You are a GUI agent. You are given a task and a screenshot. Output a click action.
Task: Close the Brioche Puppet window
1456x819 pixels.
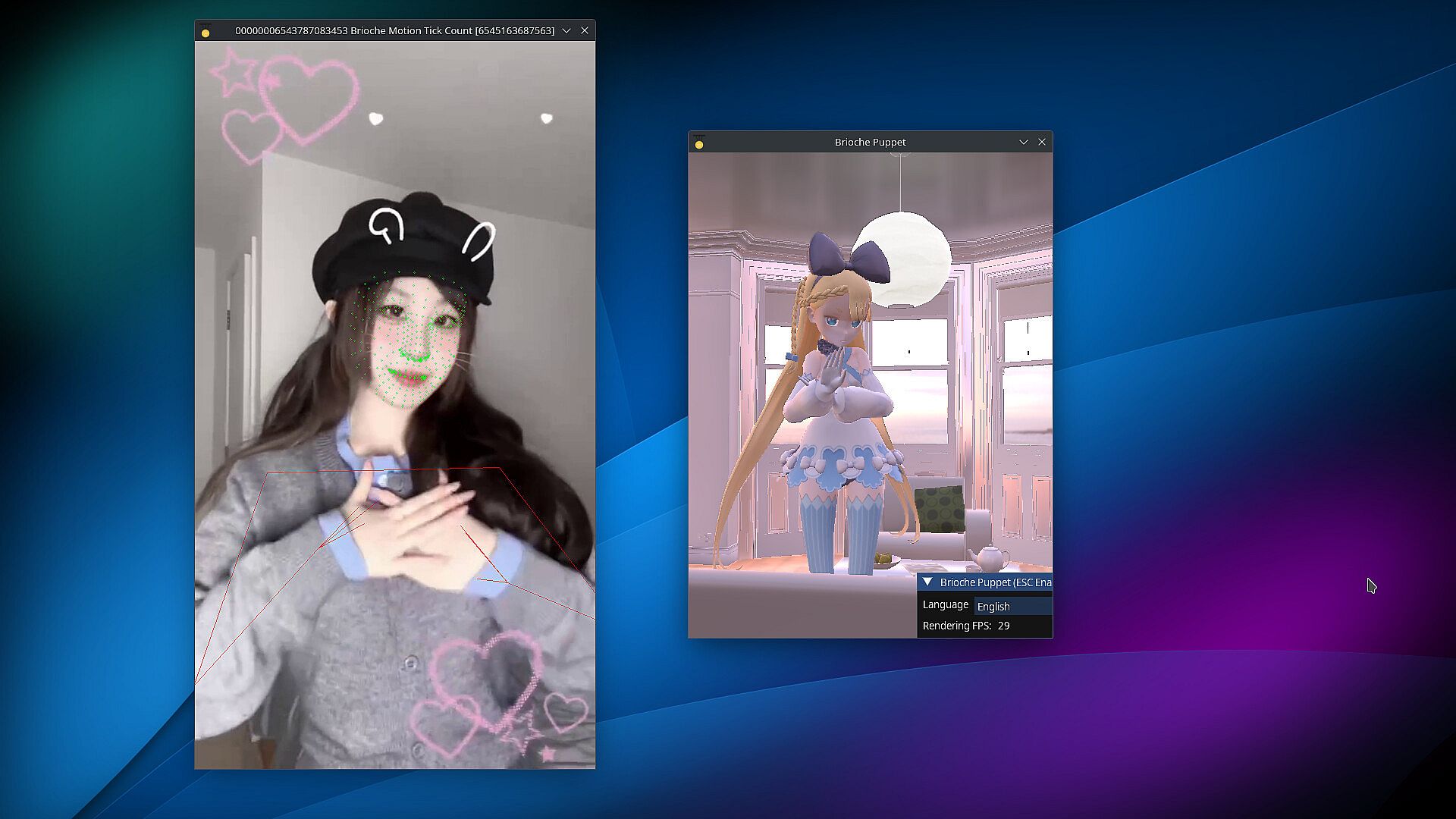click(1042, 142)
